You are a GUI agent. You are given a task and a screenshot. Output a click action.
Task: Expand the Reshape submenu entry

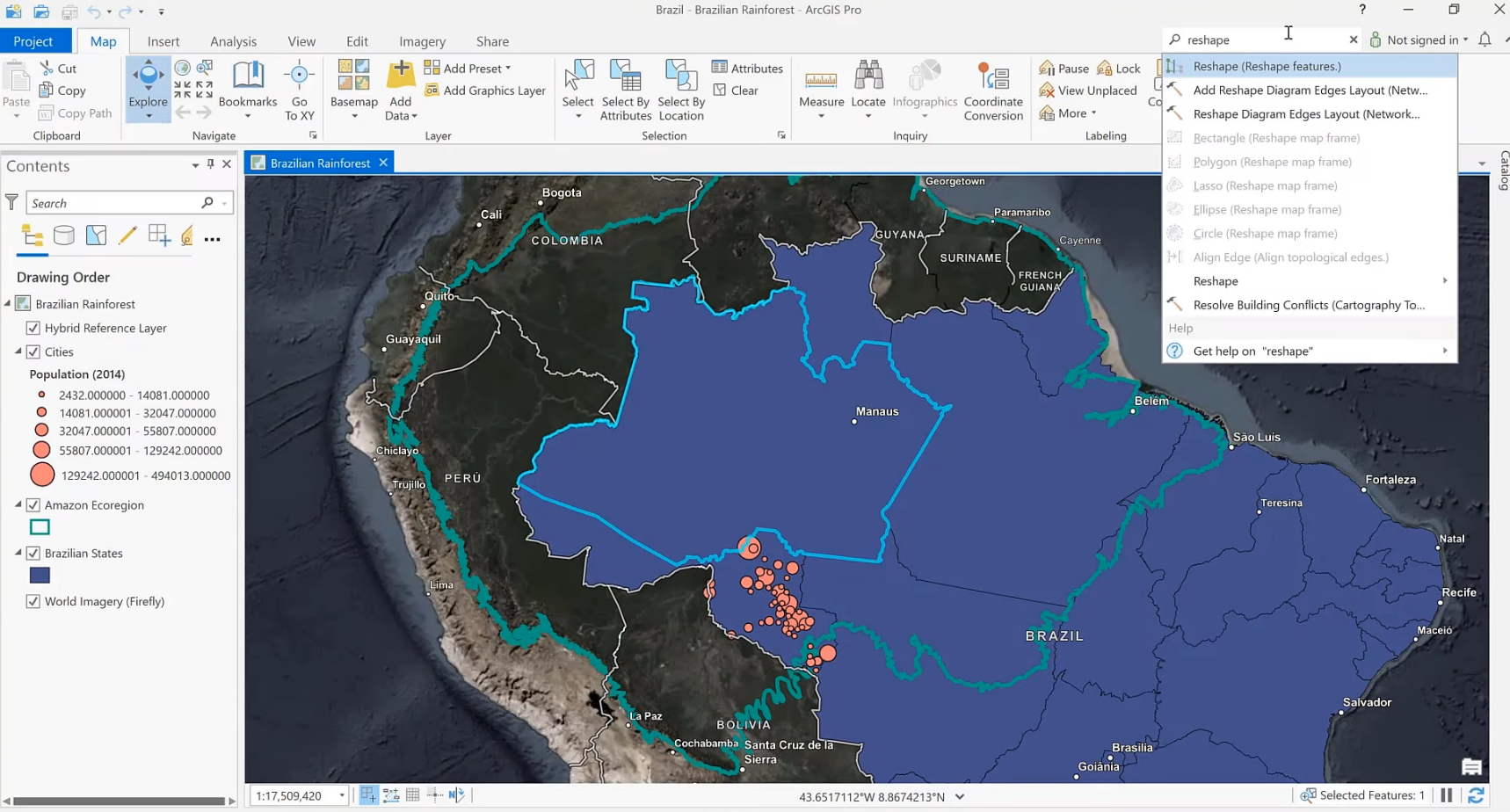tap(1310, 281)
